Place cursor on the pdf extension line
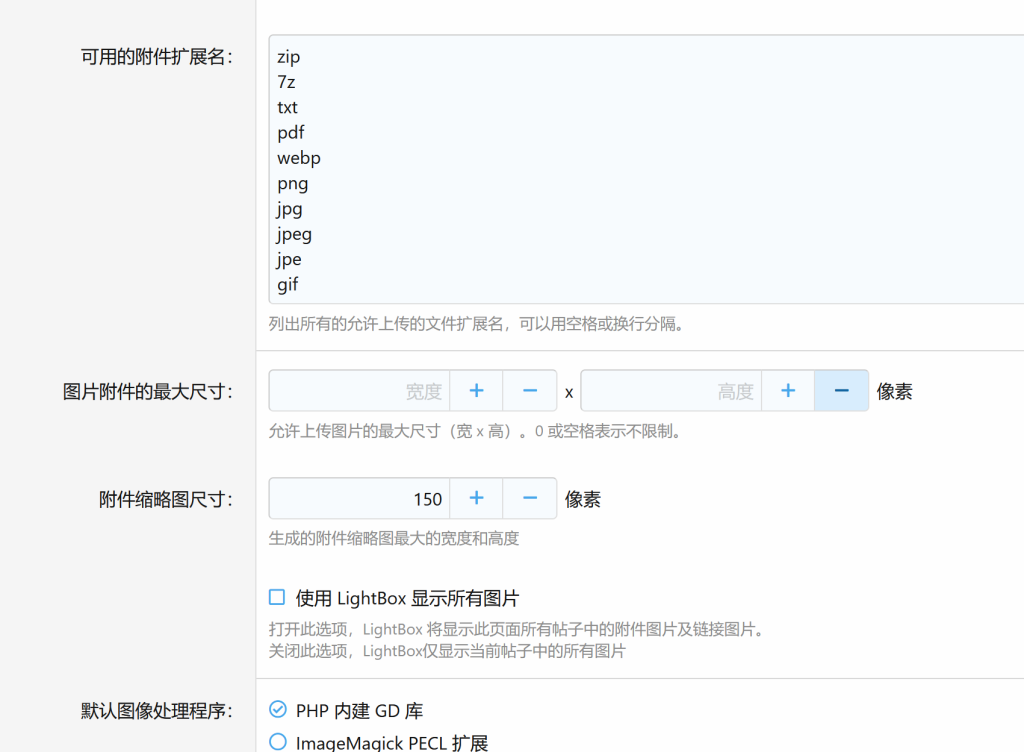The image size is (1024, 752). (x=291, y=132)
